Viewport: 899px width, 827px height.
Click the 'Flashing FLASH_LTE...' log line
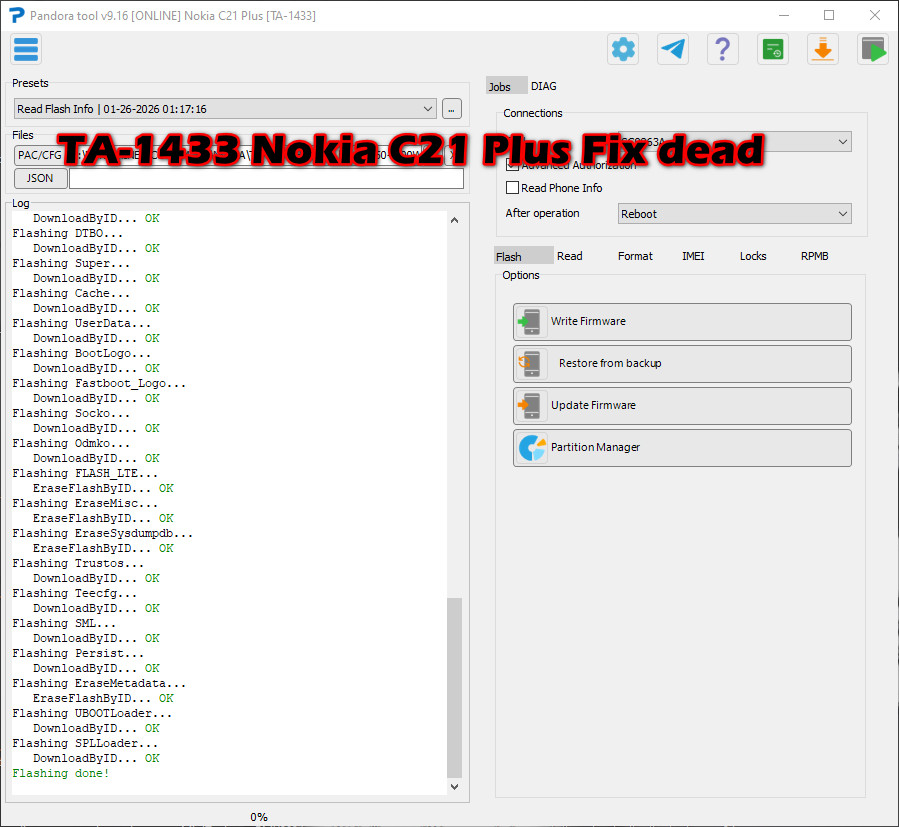(85, 473)
